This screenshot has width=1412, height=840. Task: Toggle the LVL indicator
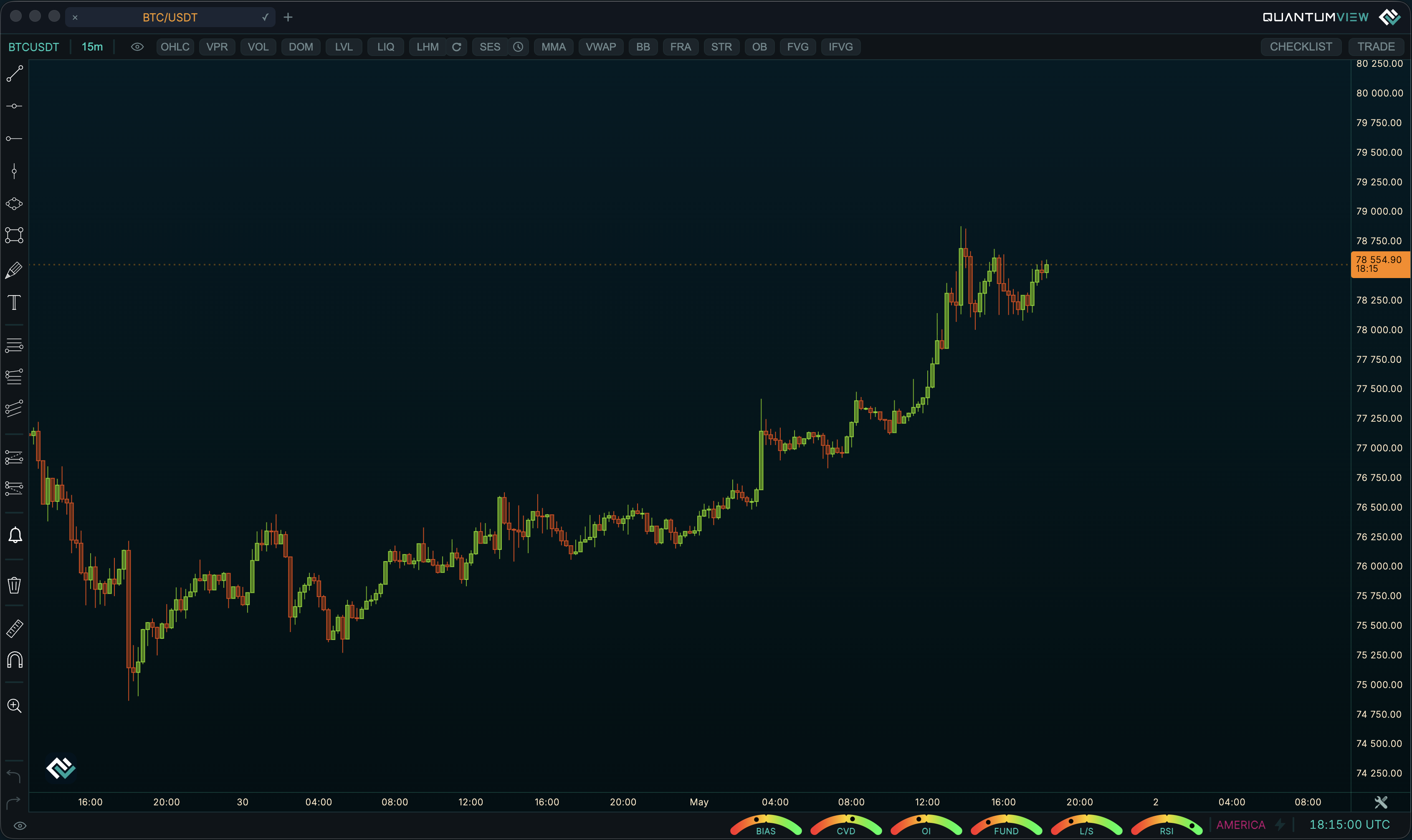pyautogui.click(x=344, y=47)
